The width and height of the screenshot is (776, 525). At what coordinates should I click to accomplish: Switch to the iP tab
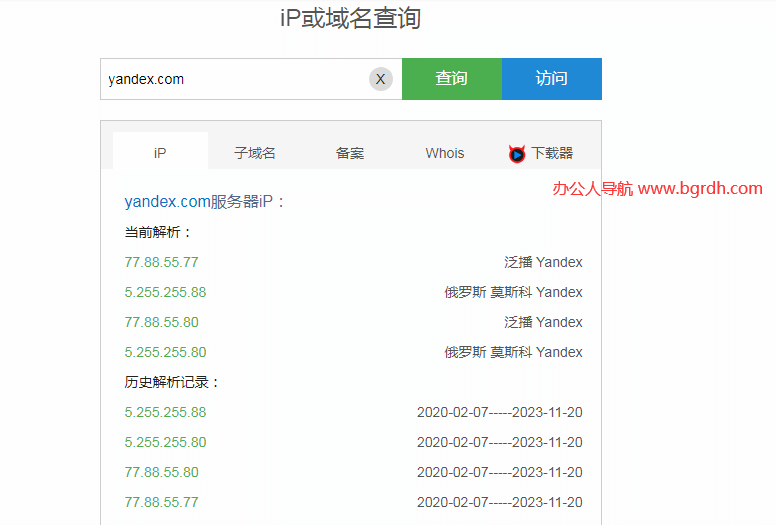160,153
